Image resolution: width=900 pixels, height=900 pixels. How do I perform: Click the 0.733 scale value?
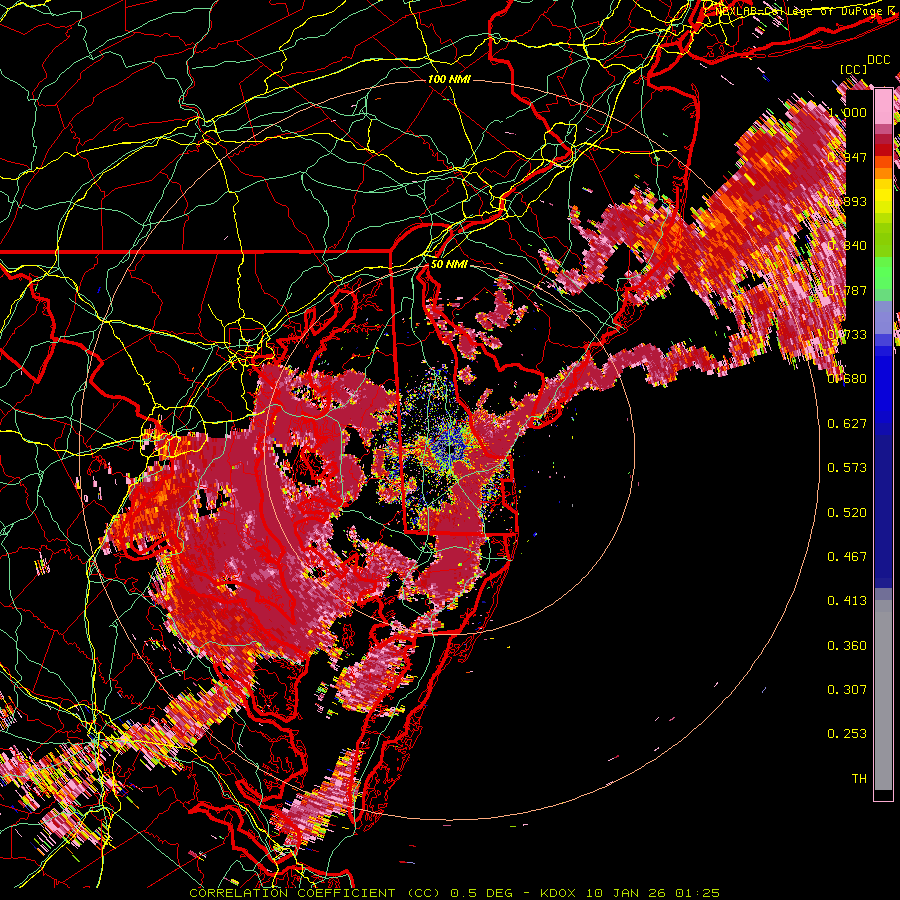click(847, 335)
